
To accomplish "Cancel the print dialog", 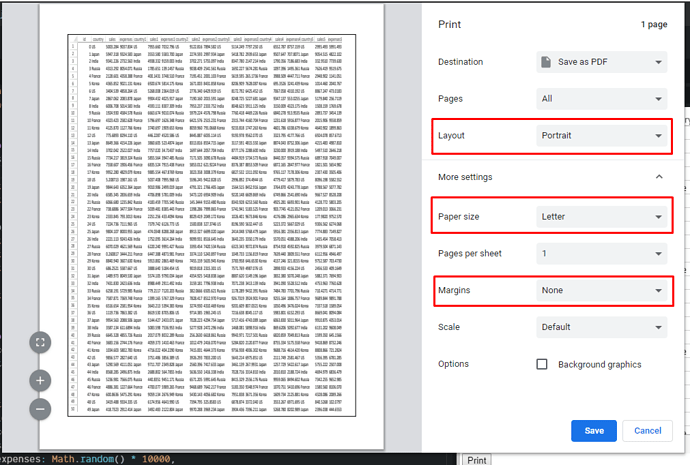I will point(647,431).
